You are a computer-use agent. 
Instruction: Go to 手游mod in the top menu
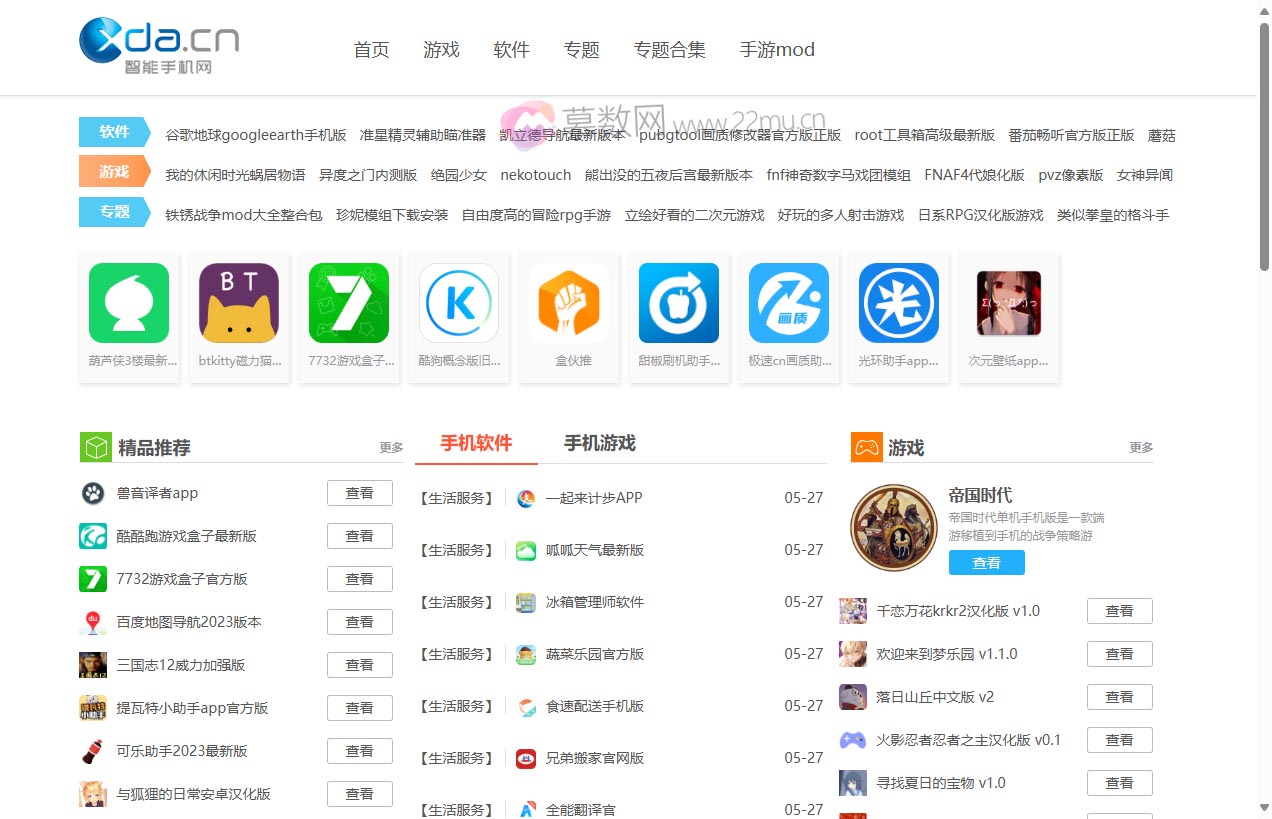click(777, 50)
